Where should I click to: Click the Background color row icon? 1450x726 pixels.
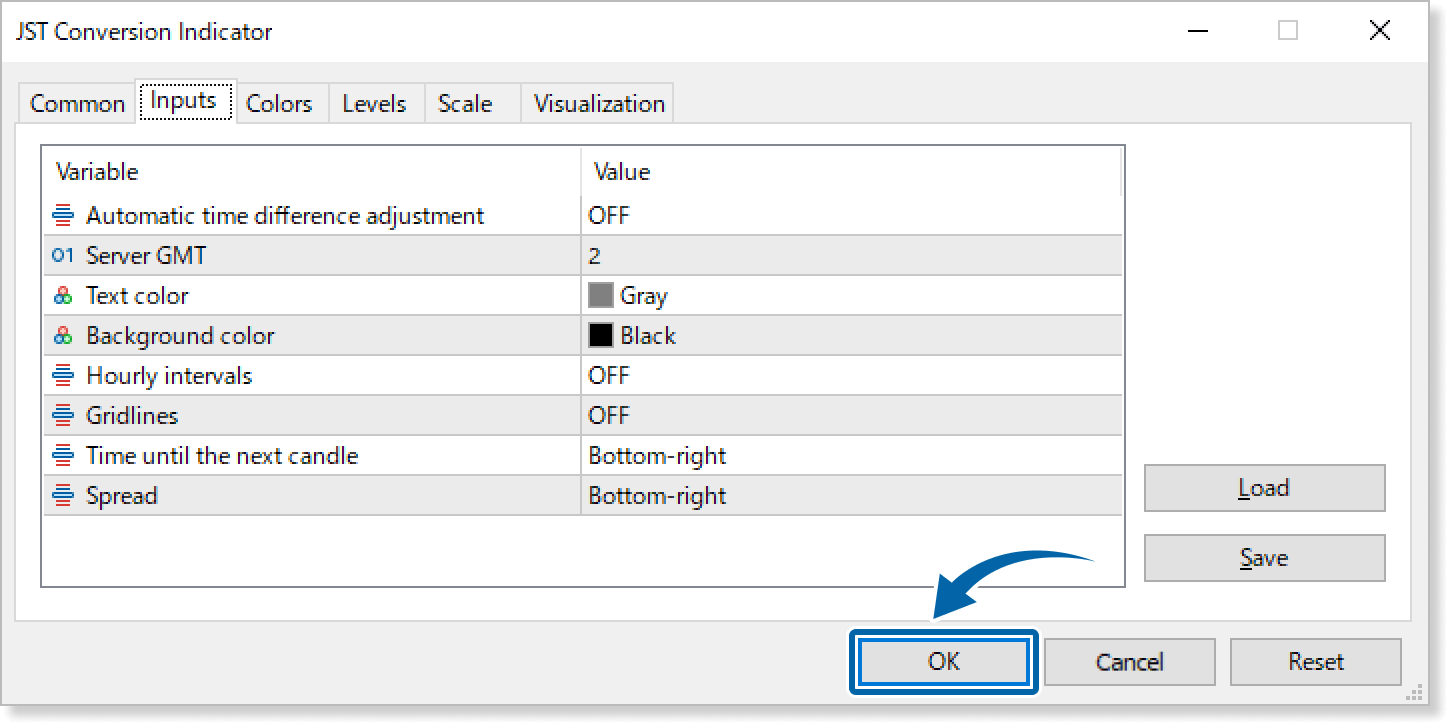click(63, 336)
